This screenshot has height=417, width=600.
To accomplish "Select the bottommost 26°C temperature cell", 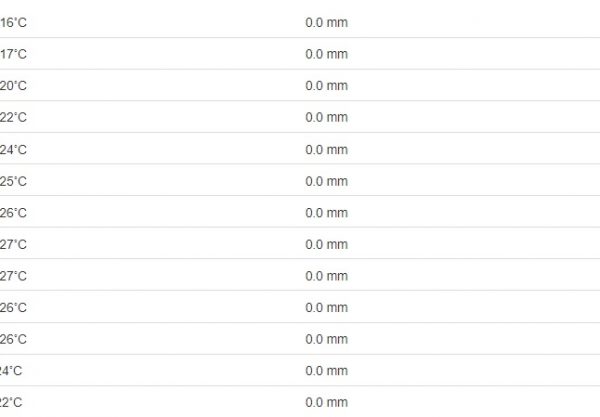I will pos(13,339).
